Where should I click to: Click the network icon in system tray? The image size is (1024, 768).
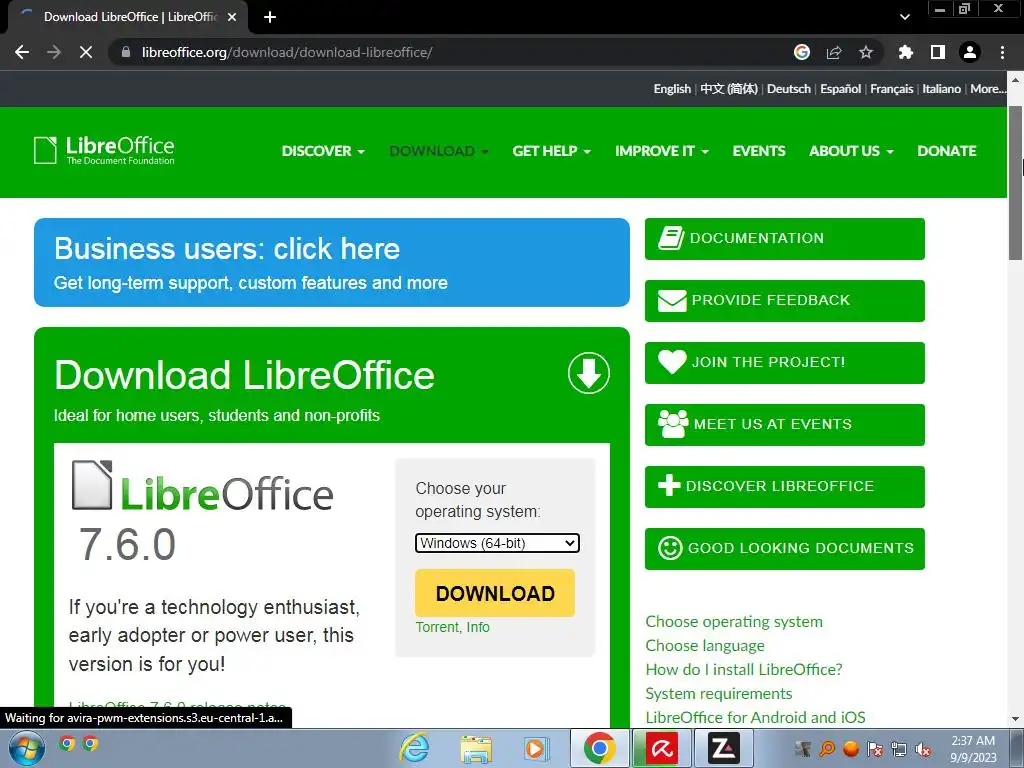899,749
